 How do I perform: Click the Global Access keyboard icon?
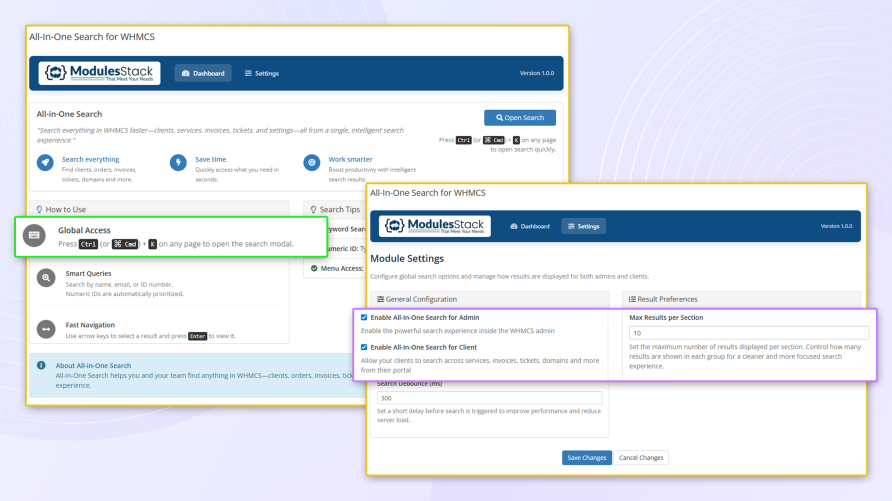(x=34, y=235)
